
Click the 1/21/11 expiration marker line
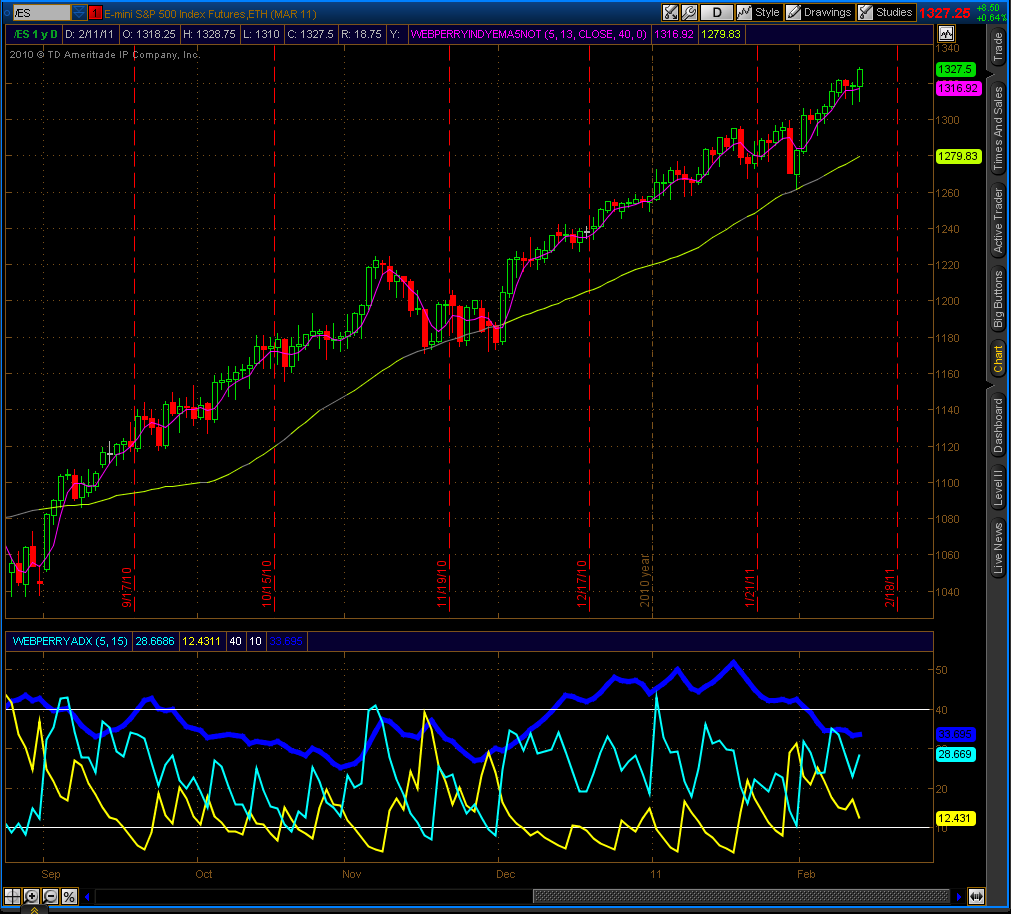pyautogui.click(x=757, y=329)
